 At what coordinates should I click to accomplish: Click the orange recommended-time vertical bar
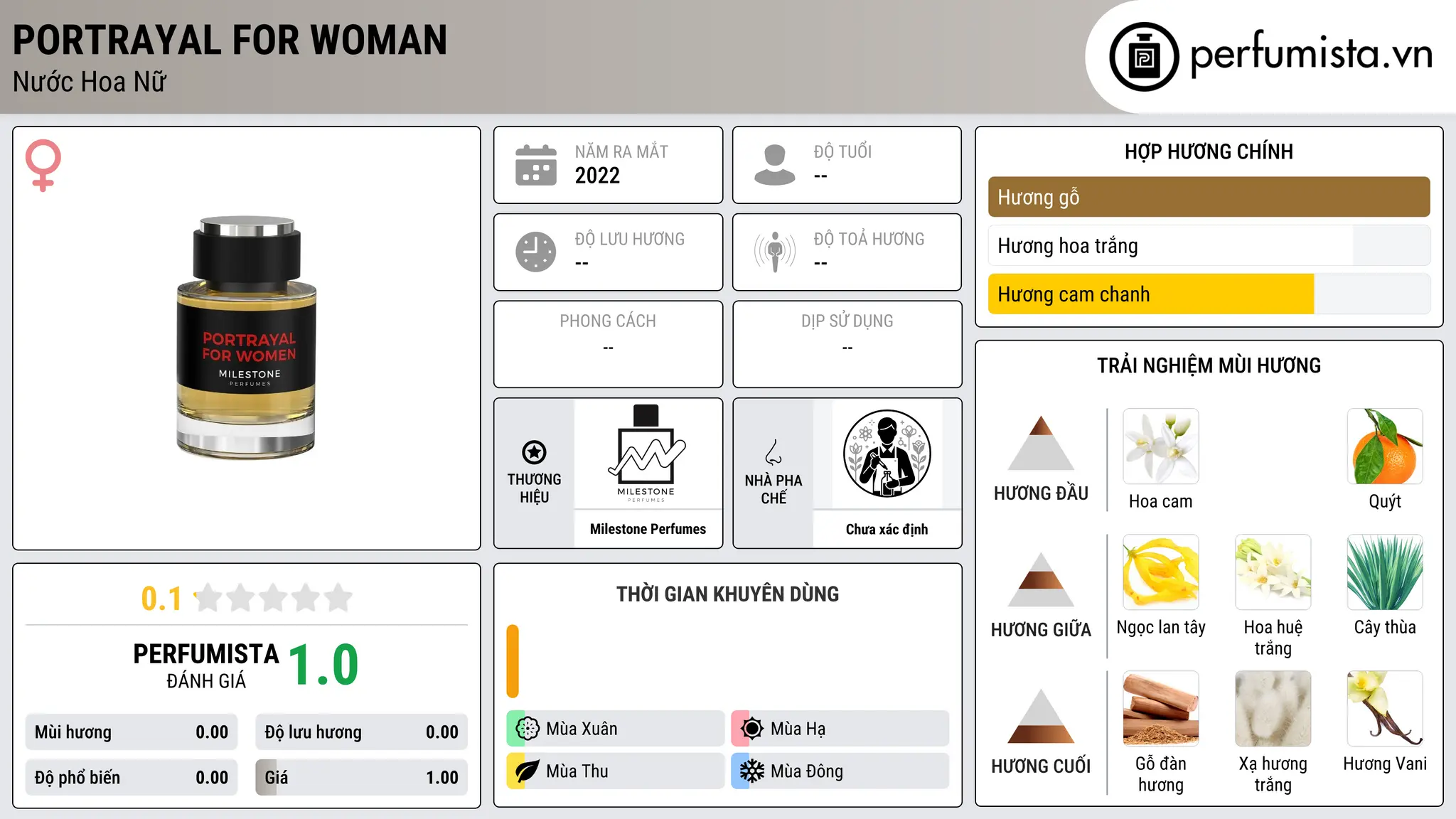click(x=513, y=661)
